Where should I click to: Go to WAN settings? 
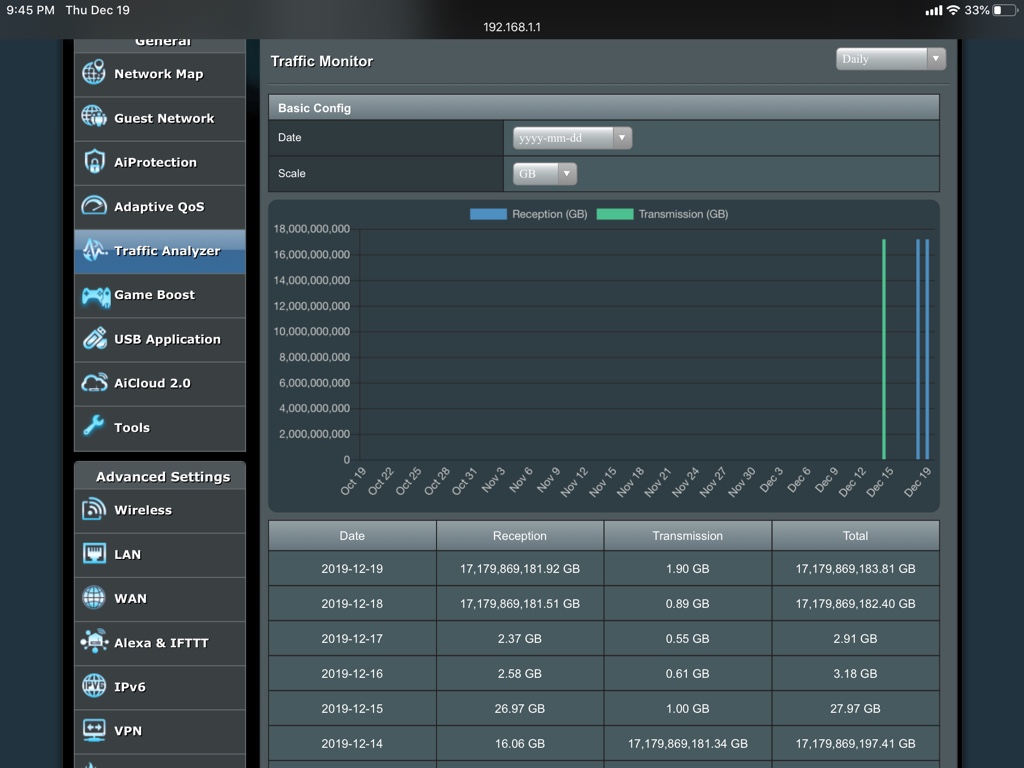pyautogui.click(x=160, y=598)
